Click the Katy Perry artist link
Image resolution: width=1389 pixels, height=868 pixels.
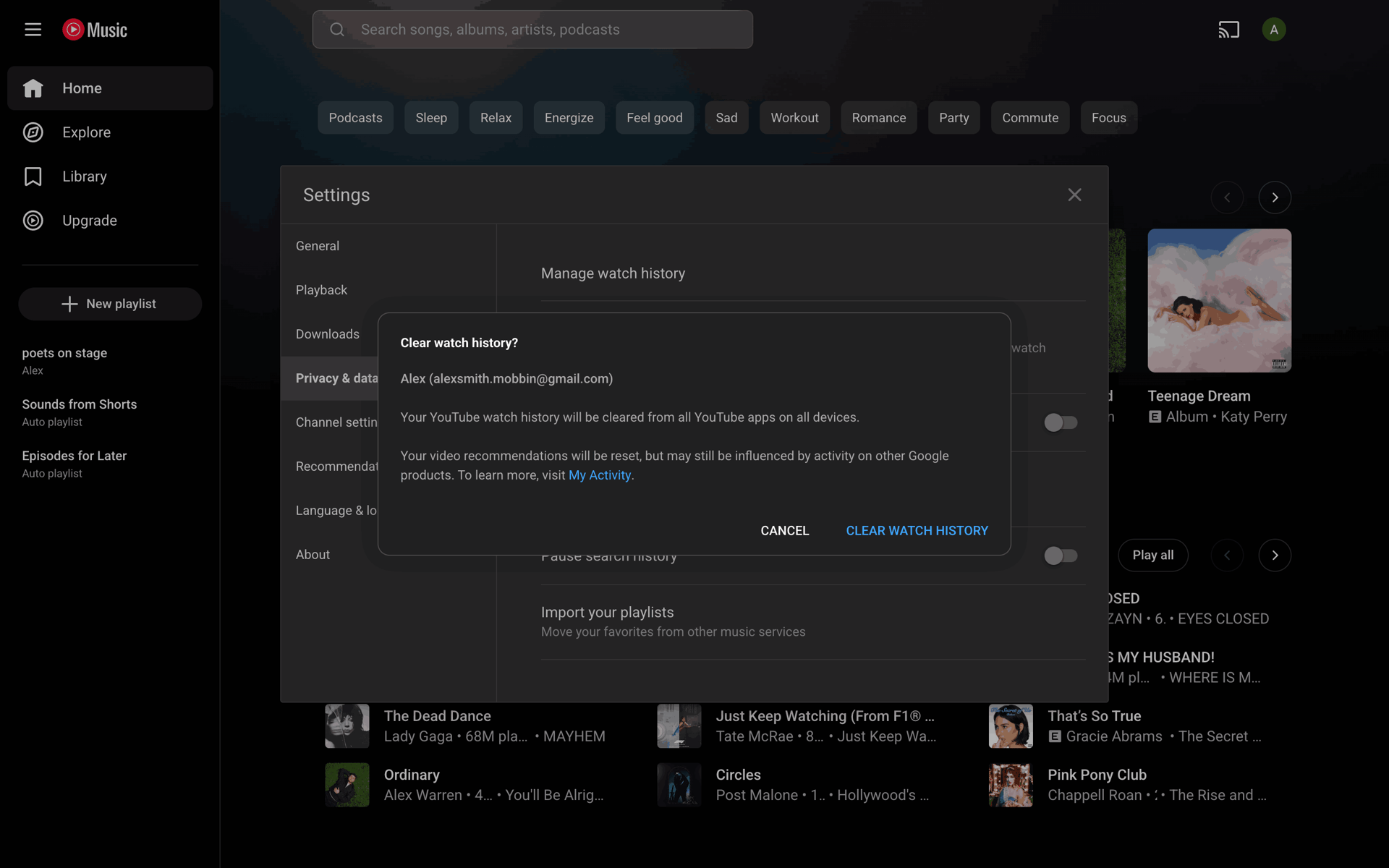coord(1253,417)
